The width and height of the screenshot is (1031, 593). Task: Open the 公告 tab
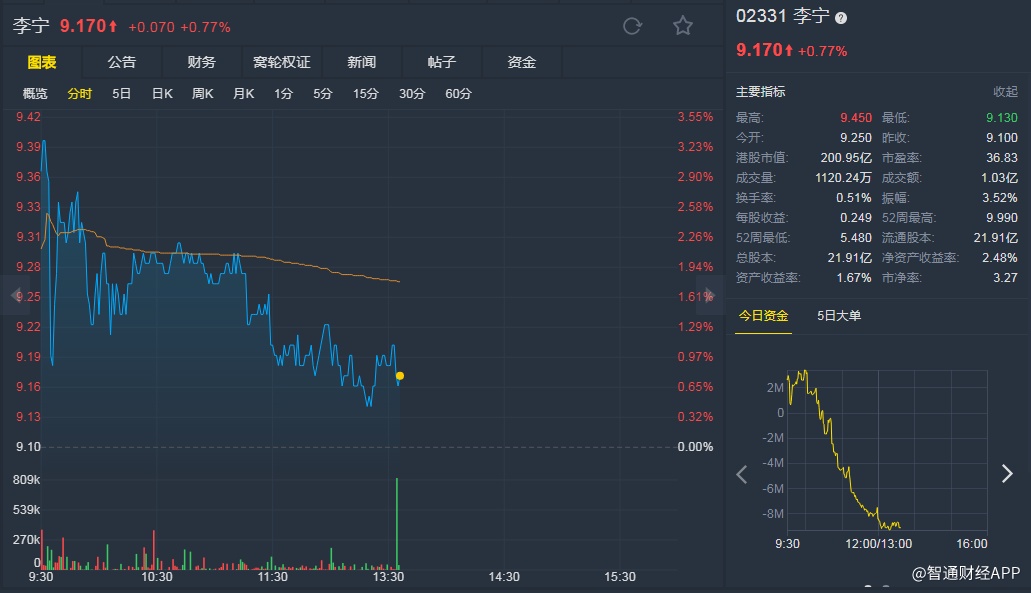point(122,62)
